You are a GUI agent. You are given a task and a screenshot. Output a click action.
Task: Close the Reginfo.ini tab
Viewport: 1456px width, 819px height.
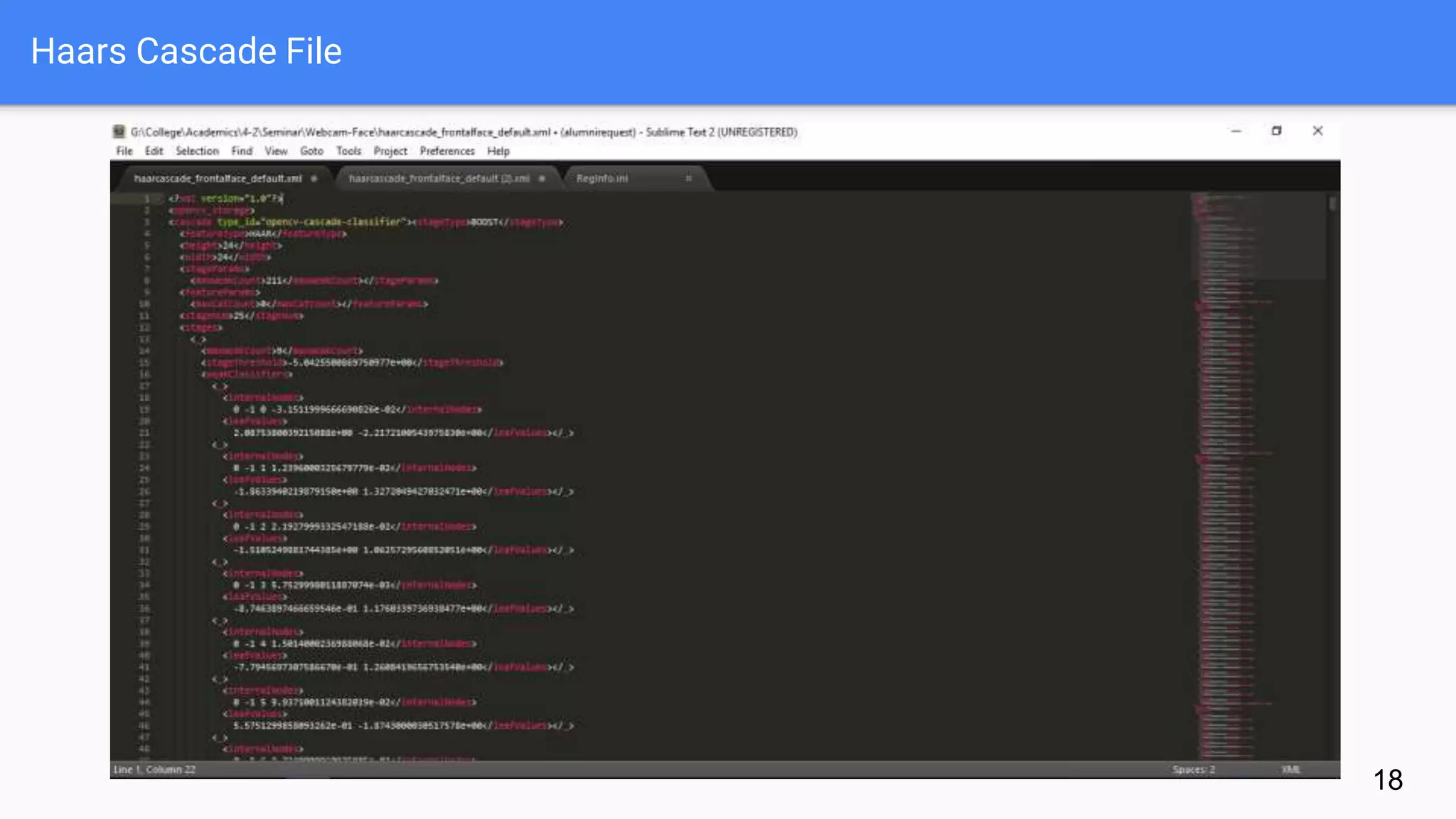688,178
